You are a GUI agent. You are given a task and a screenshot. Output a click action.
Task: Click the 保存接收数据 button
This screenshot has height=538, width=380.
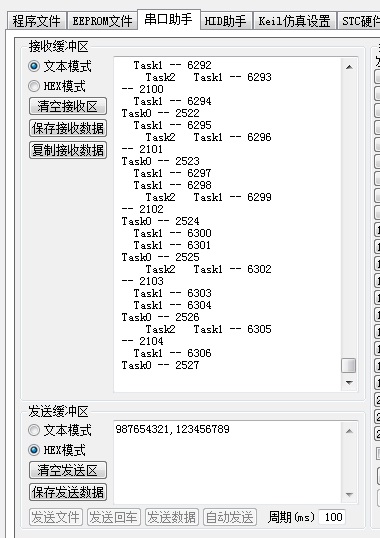tap(68, 128)
